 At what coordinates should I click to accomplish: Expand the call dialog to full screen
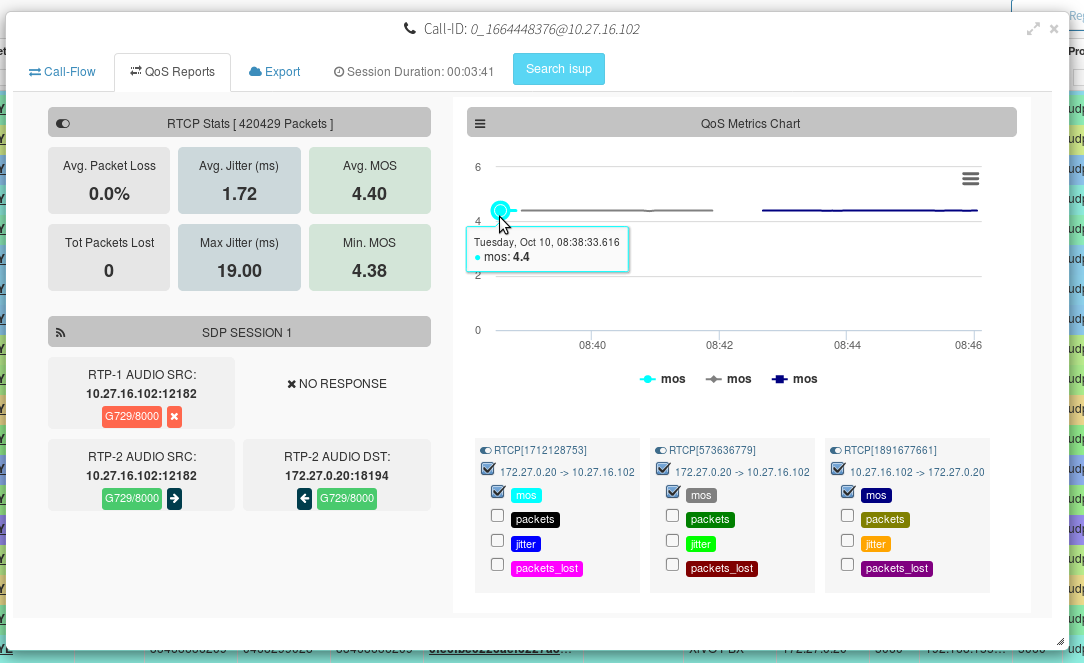click(x=1033, y=29)
